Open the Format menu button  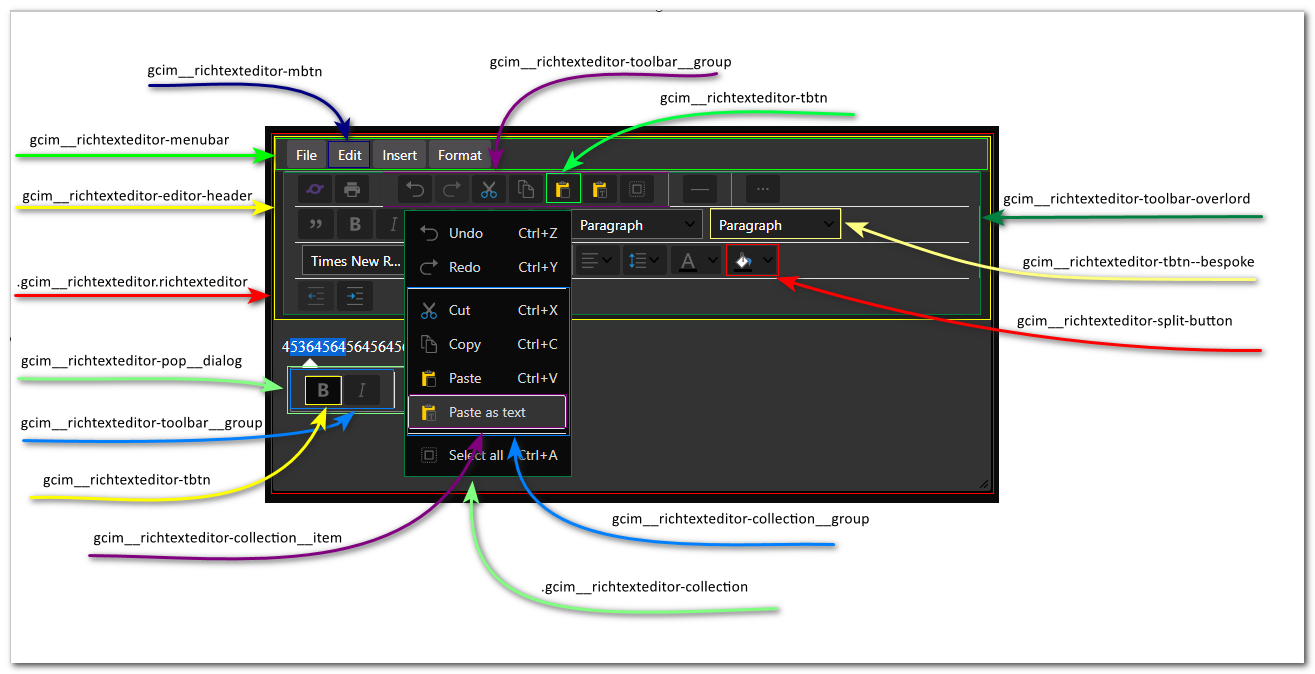click(459, 155)
